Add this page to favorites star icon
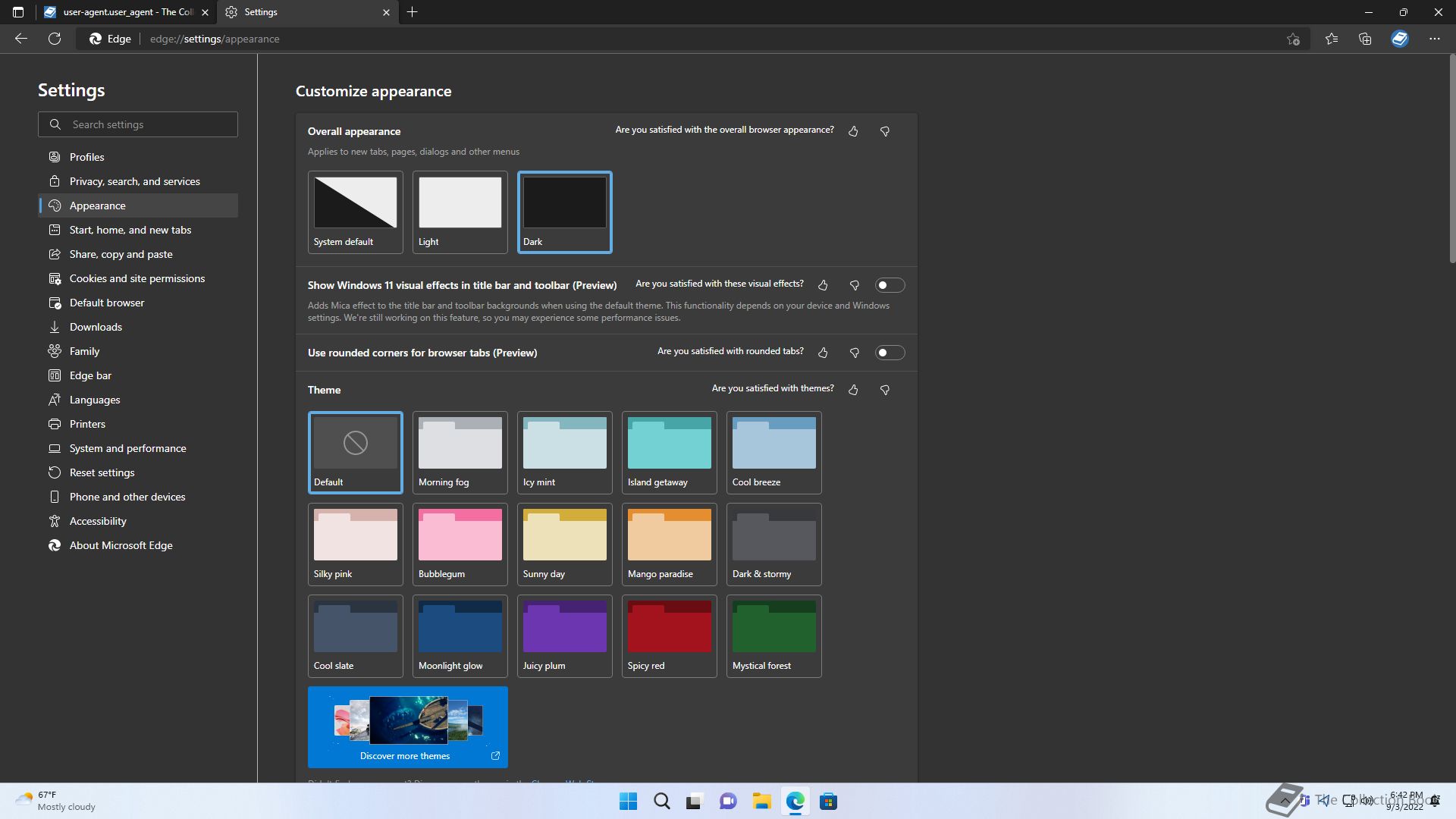Screen dimensions: 1456x819 pyautogui.click(x=1293, y=39)
